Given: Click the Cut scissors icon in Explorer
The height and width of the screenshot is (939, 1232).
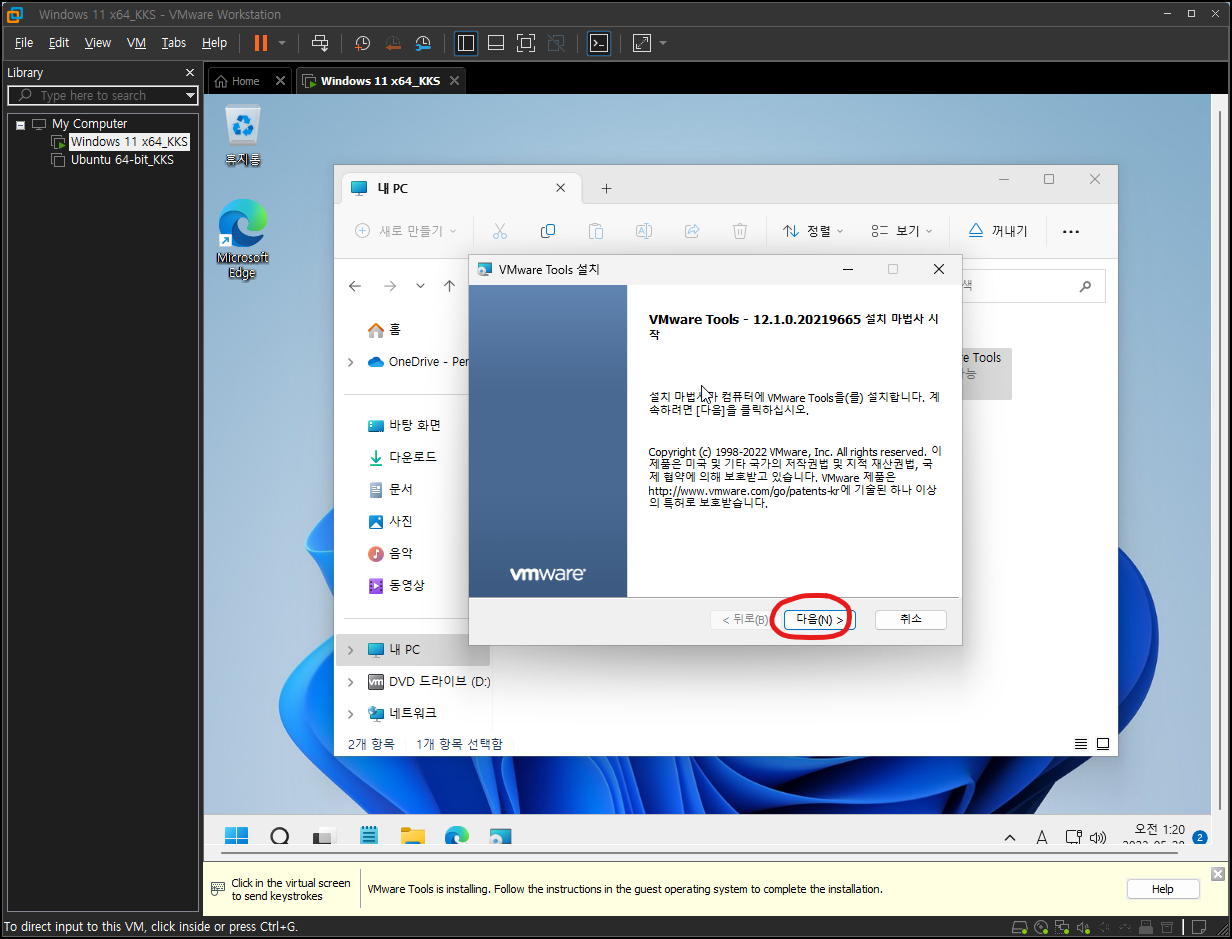Looking at the screenshot, I should click(x=500, y=231).
